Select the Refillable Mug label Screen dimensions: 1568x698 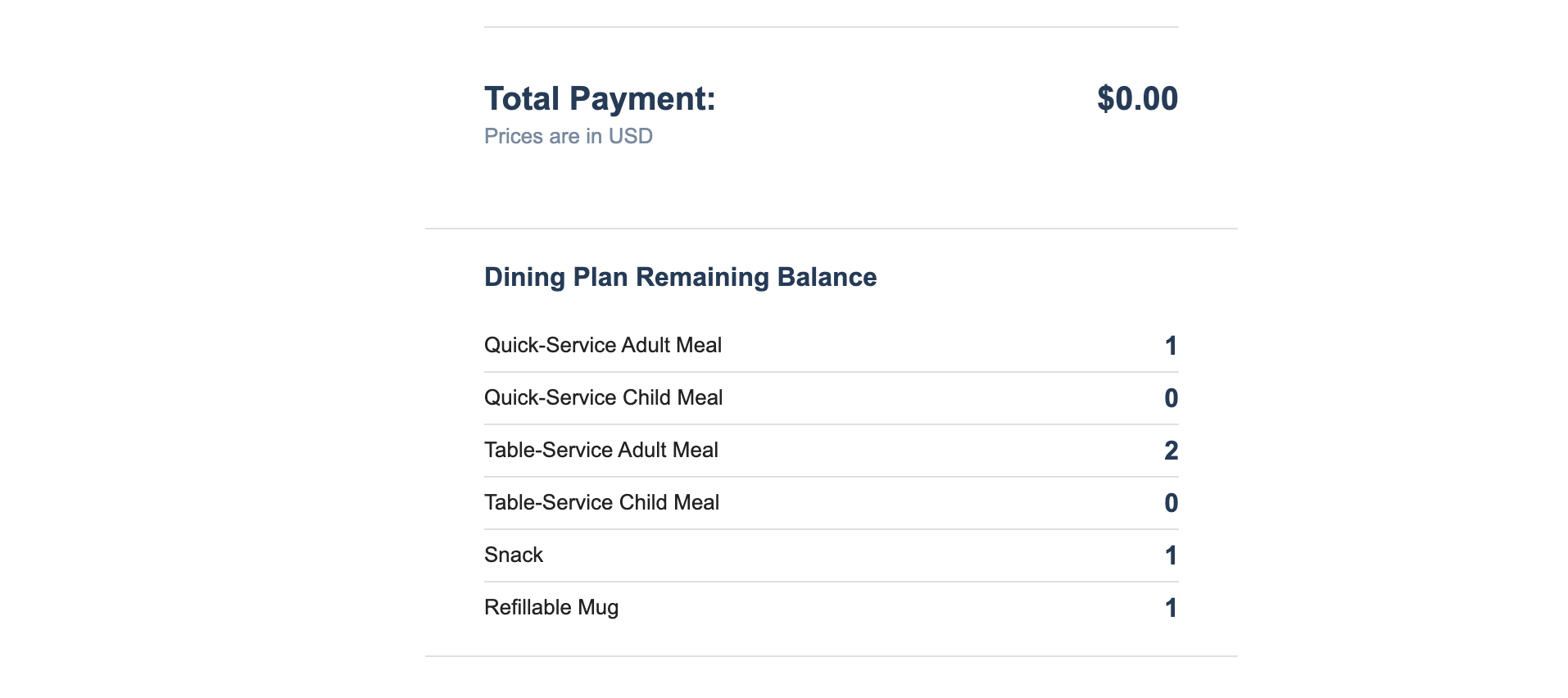[x=551, y=607]
